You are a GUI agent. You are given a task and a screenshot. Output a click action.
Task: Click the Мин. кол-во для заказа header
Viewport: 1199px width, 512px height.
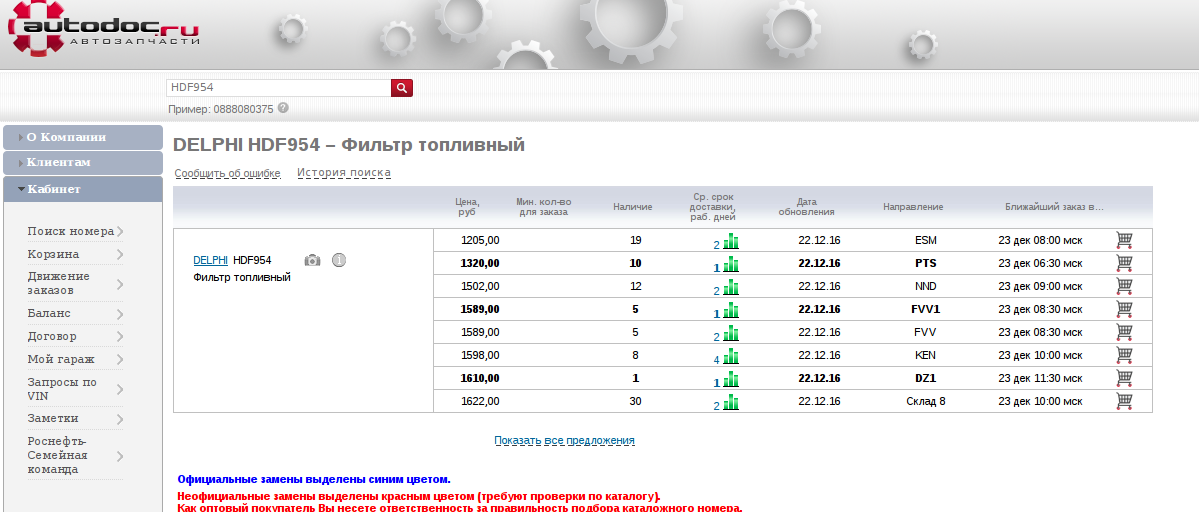[x=544, y=207]
